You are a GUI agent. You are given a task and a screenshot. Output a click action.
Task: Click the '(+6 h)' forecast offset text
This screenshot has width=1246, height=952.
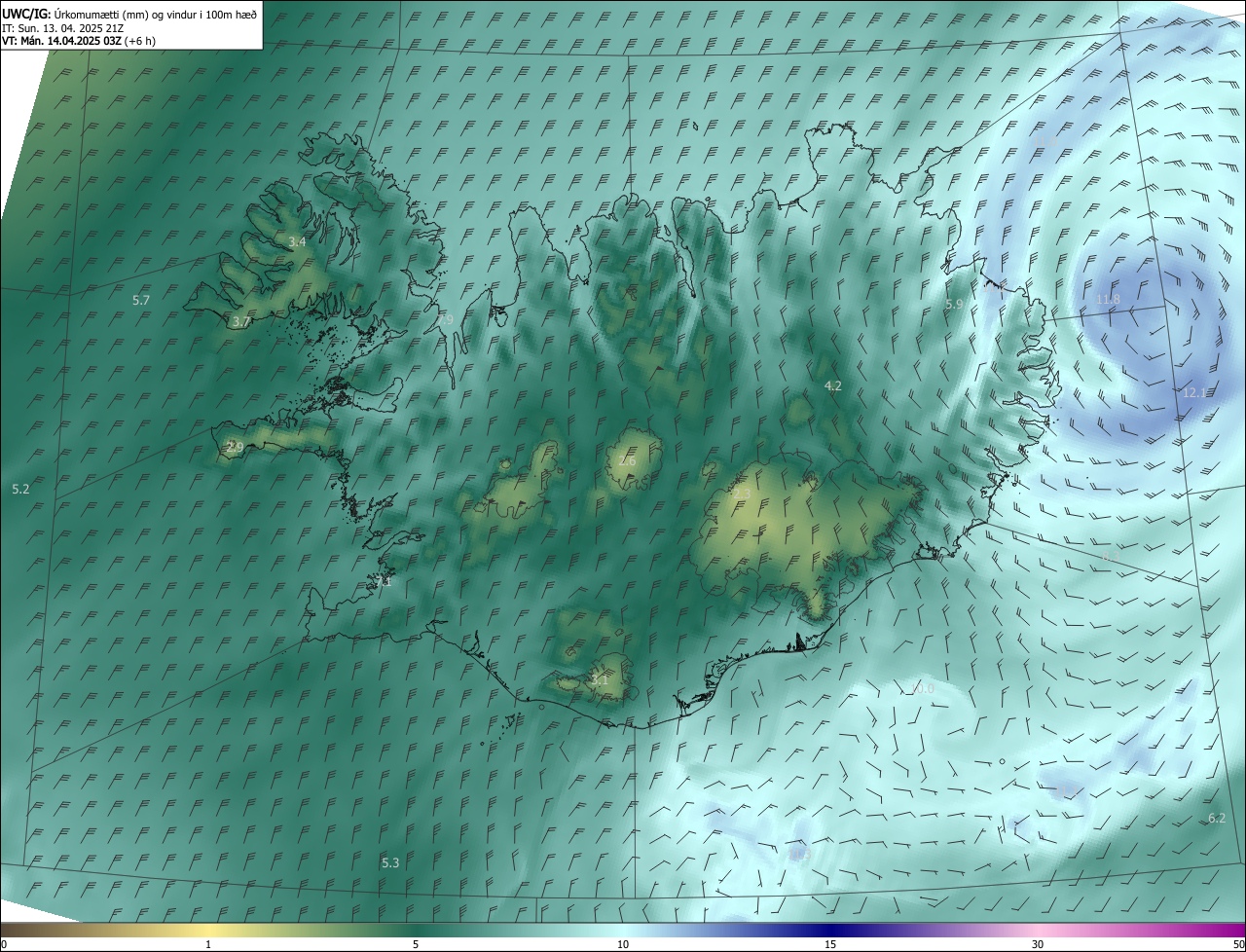[x=139, y=41]
